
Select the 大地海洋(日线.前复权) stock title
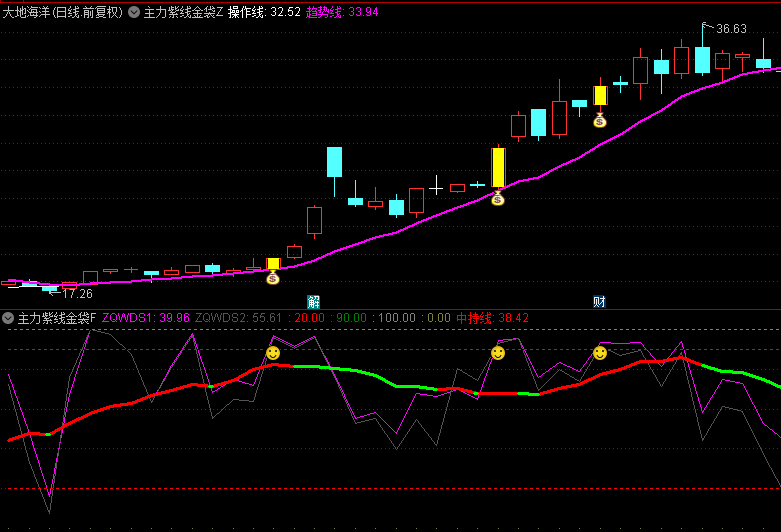63,12
